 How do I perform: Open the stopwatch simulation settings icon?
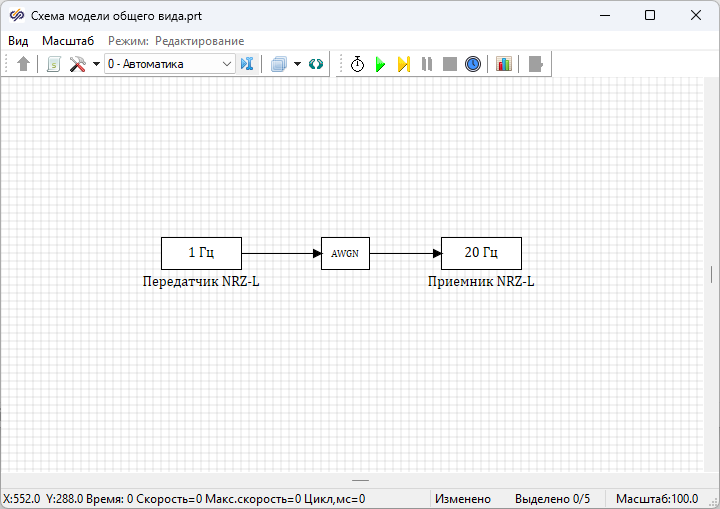(357, 64)
